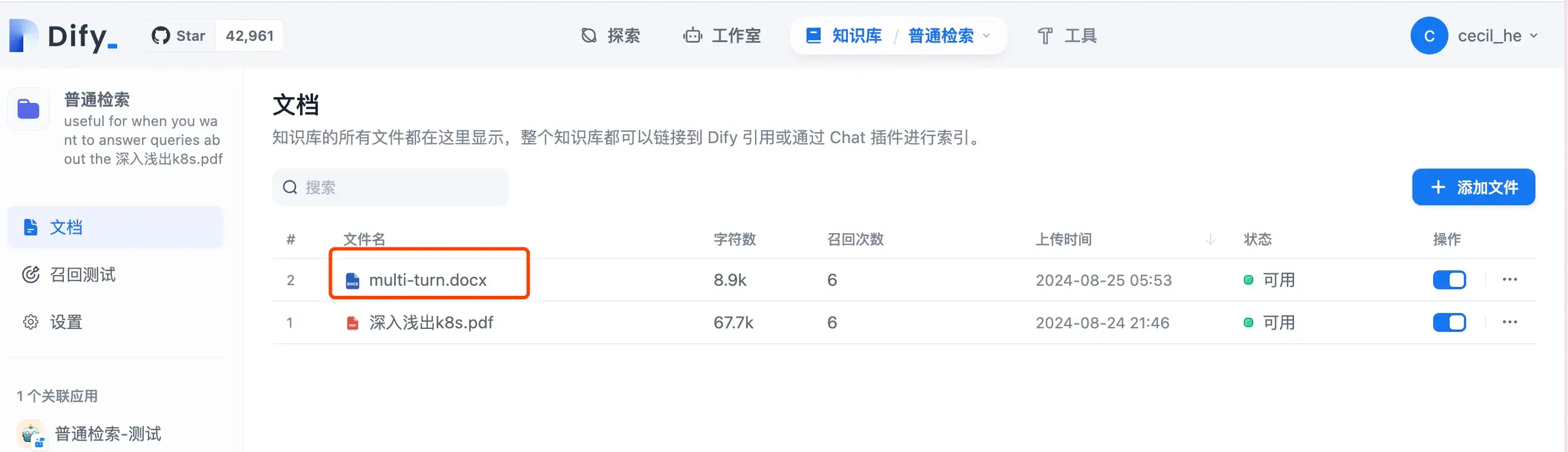Expand the 普通检索 knowledge base dropdown
Screen dimensions: 1568x452
pos(986,36)
